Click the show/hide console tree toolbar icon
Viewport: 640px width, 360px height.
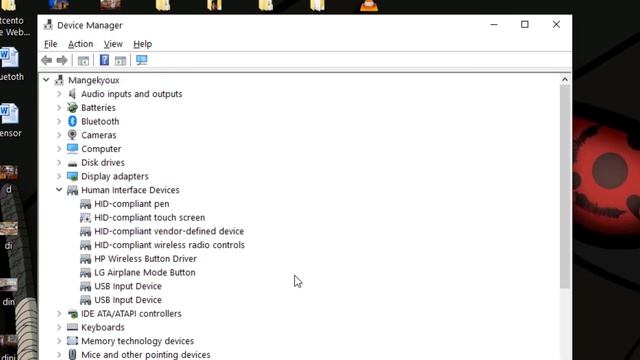(x=83, y=60)
